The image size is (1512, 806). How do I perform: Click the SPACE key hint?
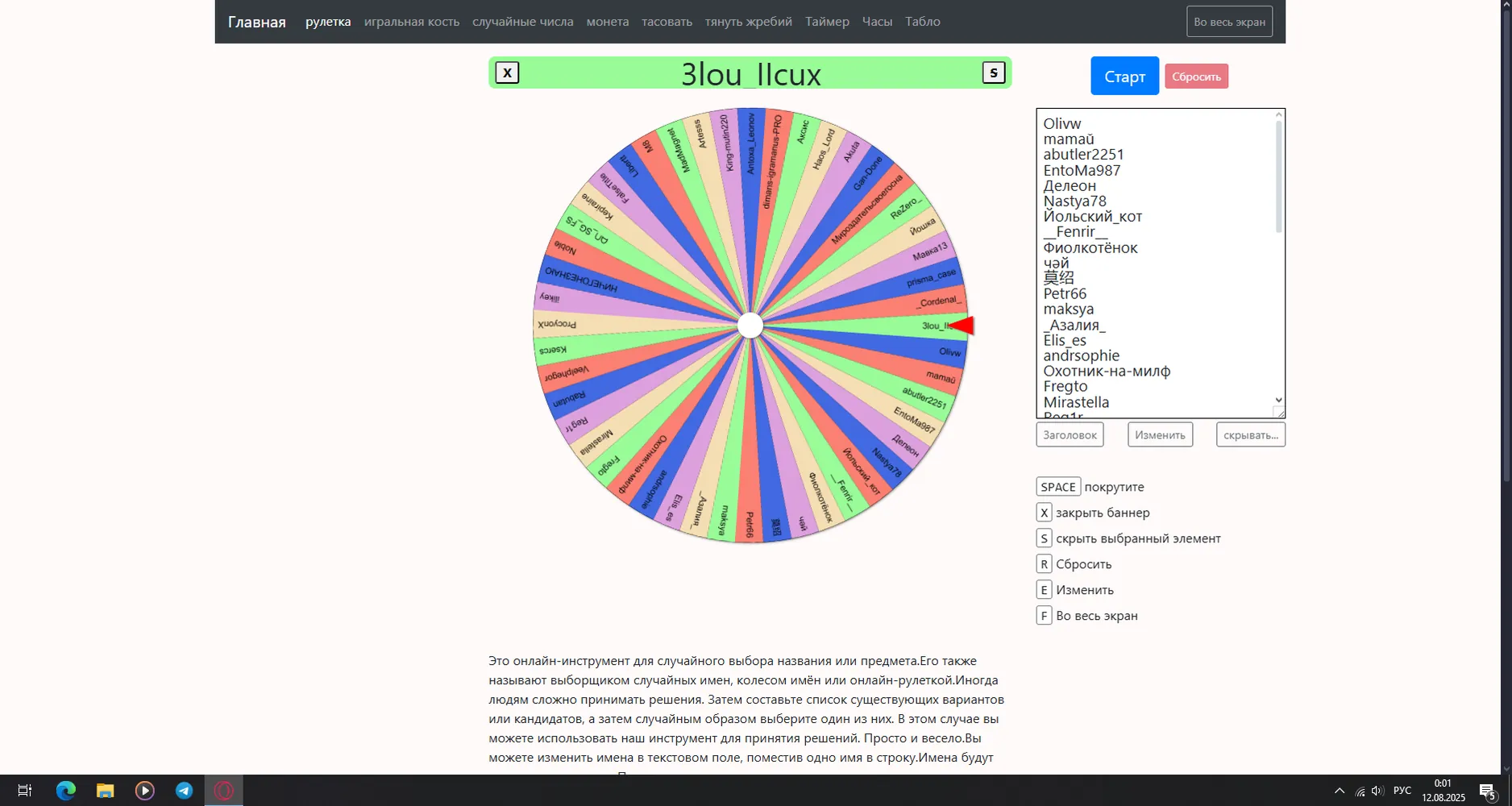click(x=1058, y=487)
